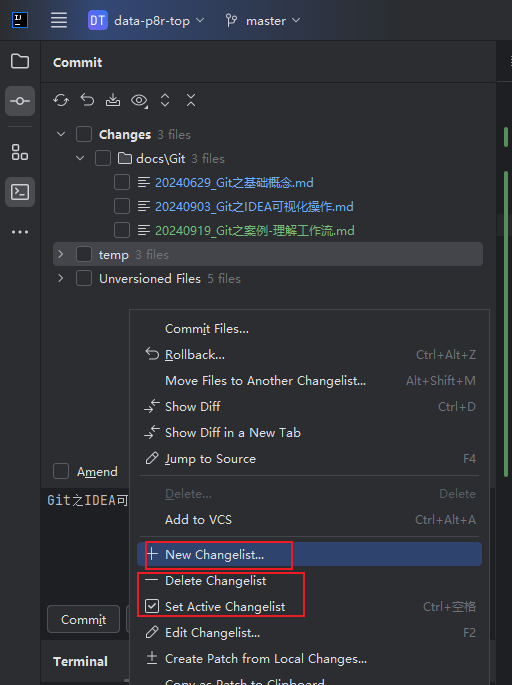This screenshot has height=685, width=512.
Task: Open the hamburger main menu
Action: point(59,20)
